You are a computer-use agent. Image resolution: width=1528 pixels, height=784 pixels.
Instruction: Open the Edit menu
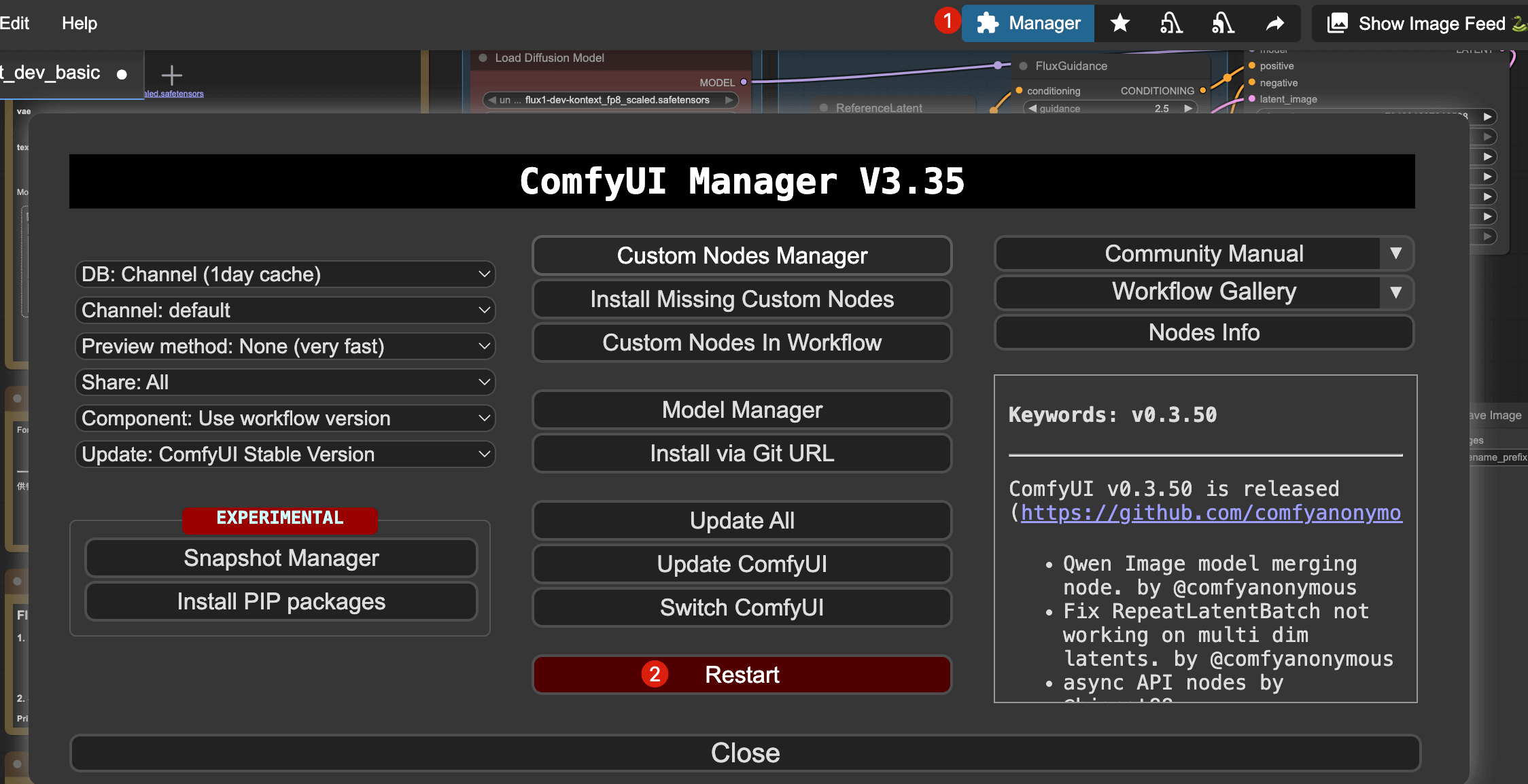tap(14, 23)
